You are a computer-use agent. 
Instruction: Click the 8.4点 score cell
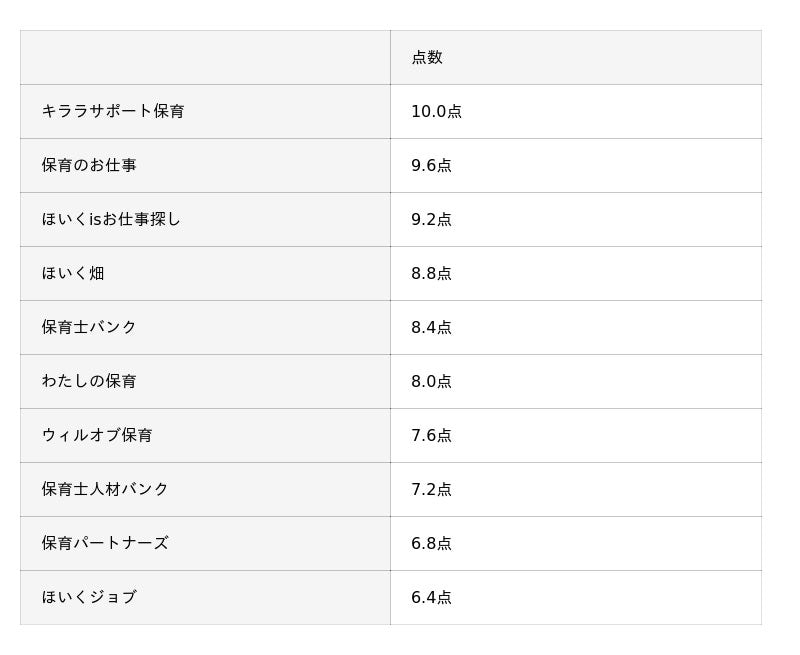(431, 328)
